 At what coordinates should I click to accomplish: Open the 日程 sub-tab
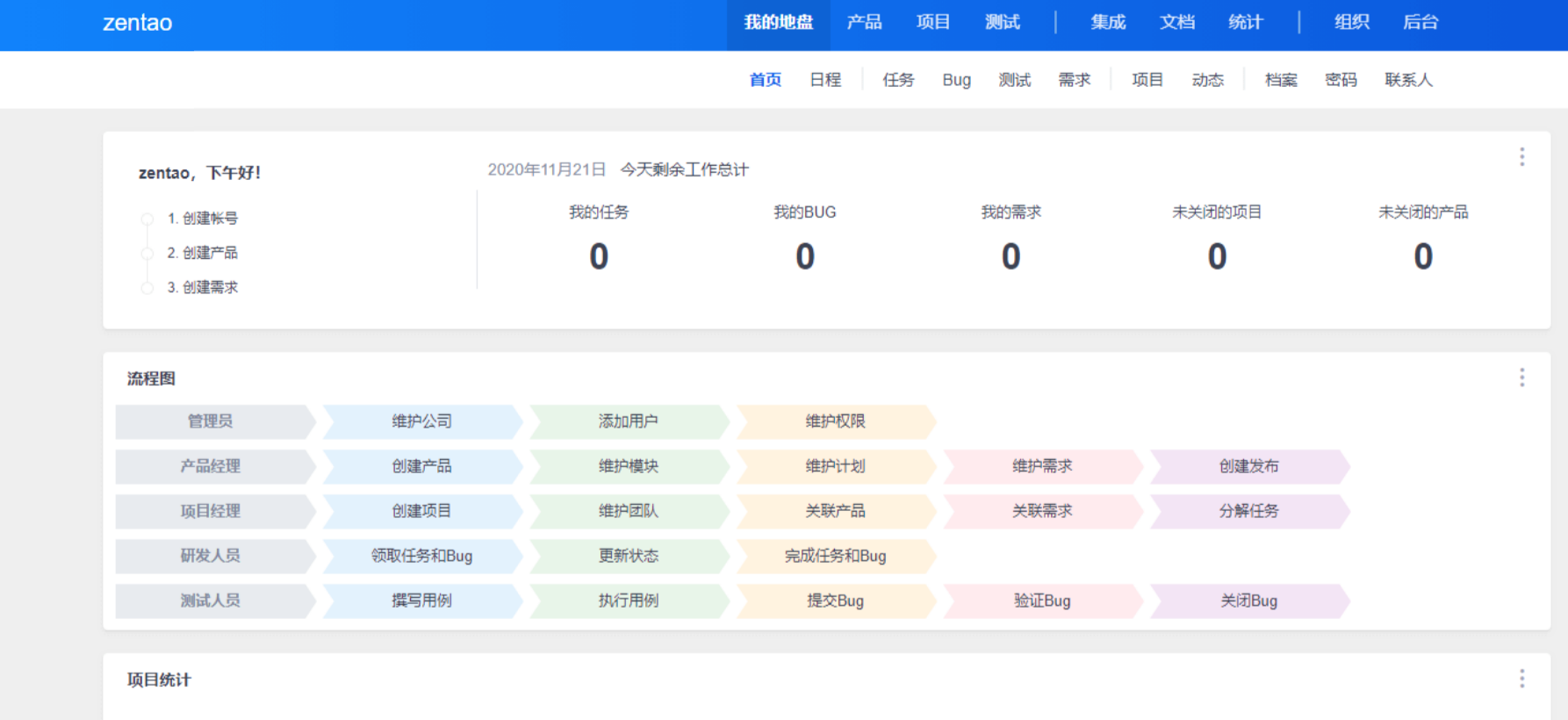point(825,80)
